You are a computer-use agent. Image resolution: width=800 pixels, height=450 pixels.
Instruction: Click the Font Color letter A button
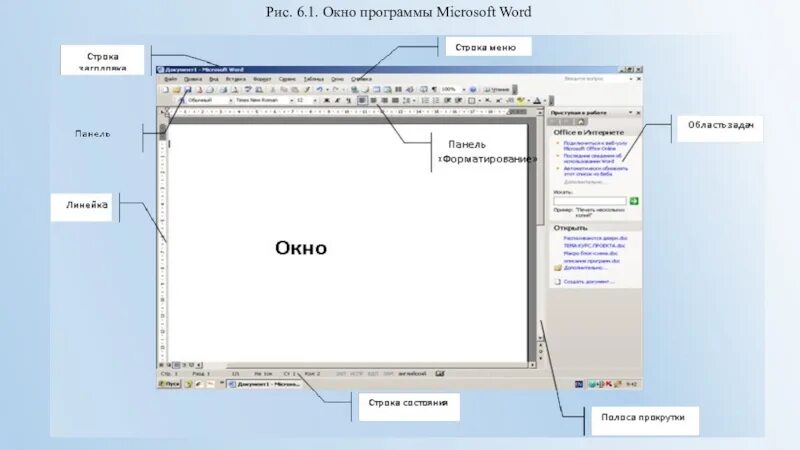537,101
